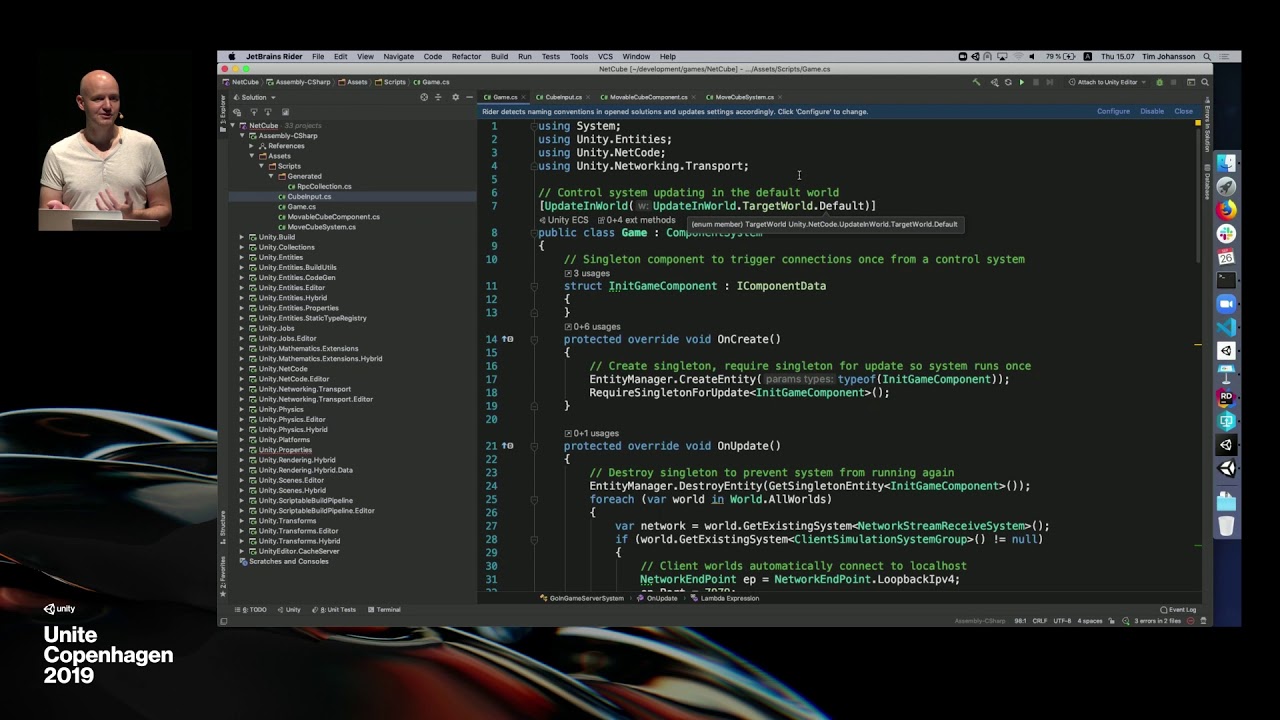
Task: Click the Spotlight search icon in menu bar
Action: (1207, 57)
